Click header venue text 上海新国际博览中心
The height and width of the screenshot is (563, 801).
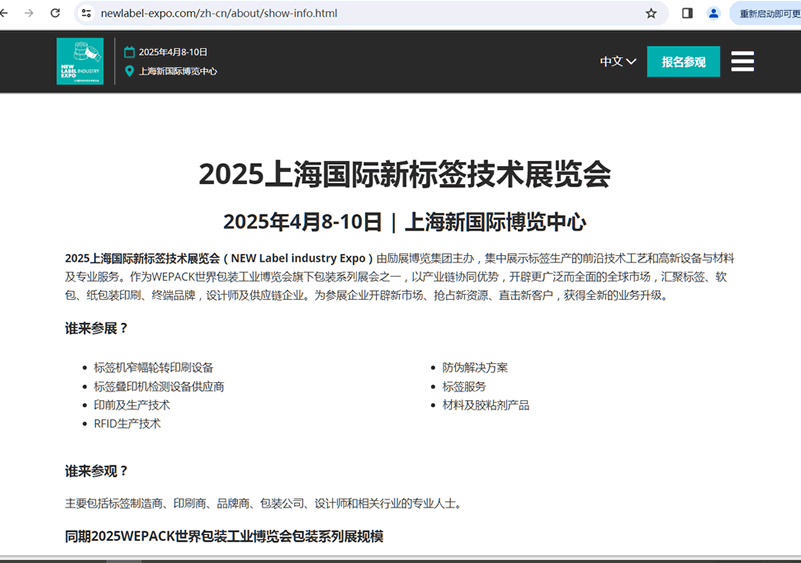tap(178, 71)
